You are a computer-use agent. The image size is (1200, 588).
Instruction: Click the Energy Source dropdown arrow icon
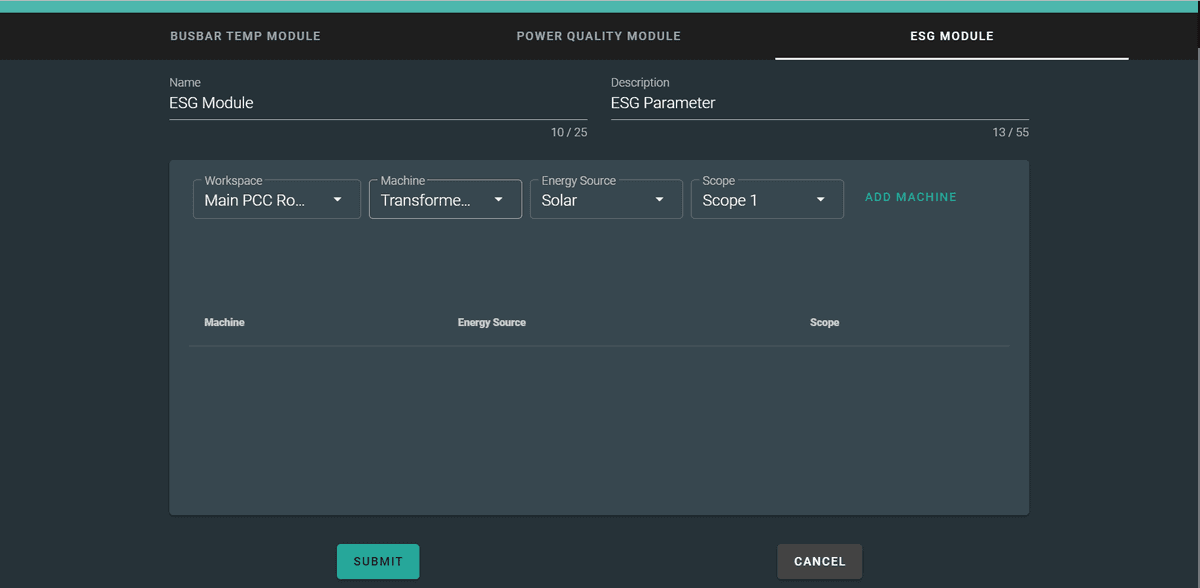click(660, 199)
